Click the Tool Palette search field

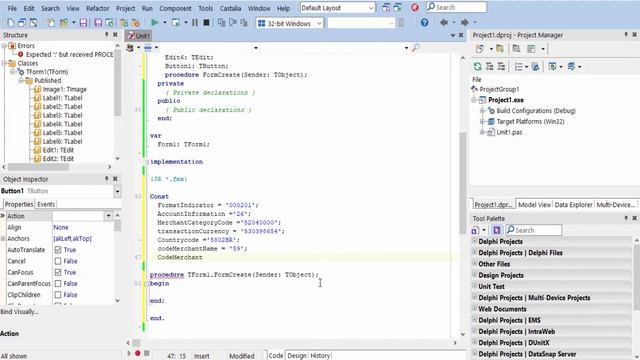[x=534, y=230]
